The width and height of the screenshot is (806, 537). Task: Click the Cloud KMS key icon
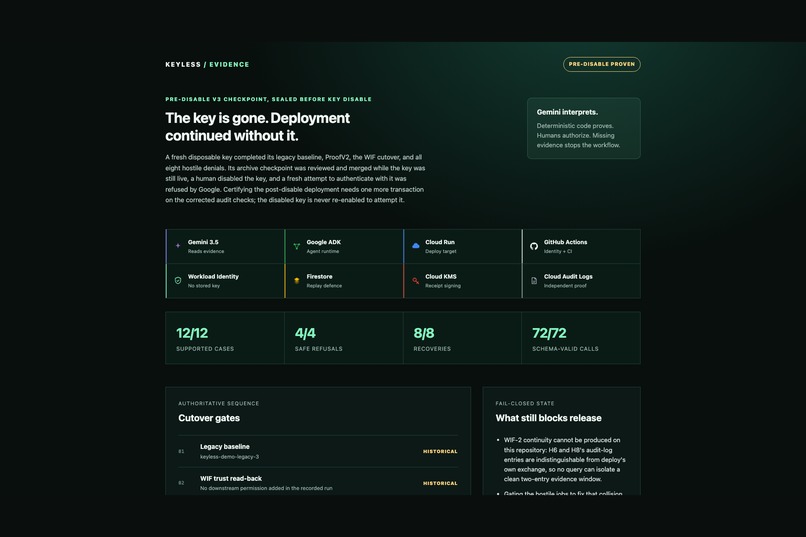(x=415, y=281)
